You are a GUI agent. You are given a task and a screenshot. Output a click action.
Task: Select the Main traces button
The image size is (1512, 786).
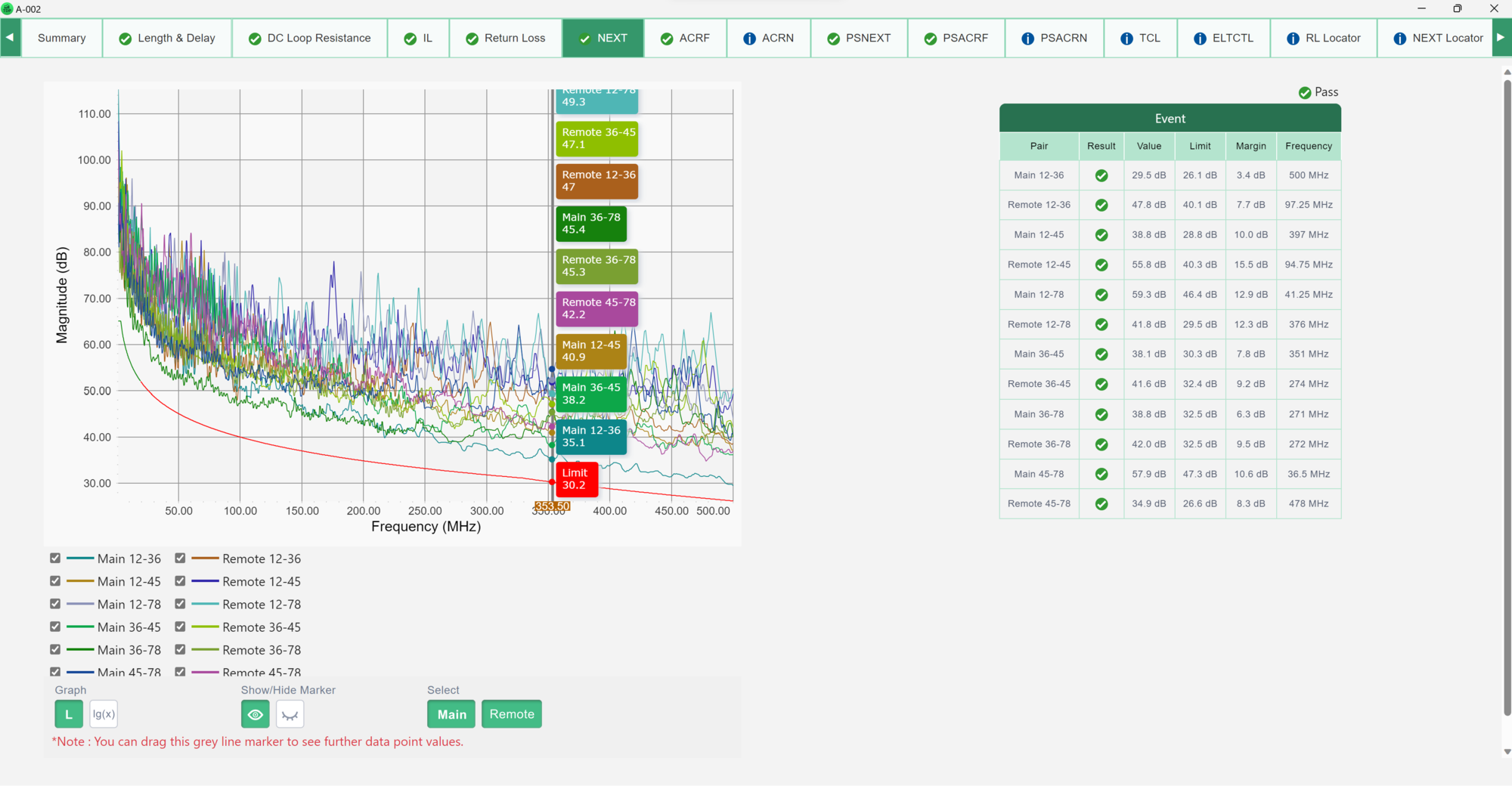tap(451, 714)
